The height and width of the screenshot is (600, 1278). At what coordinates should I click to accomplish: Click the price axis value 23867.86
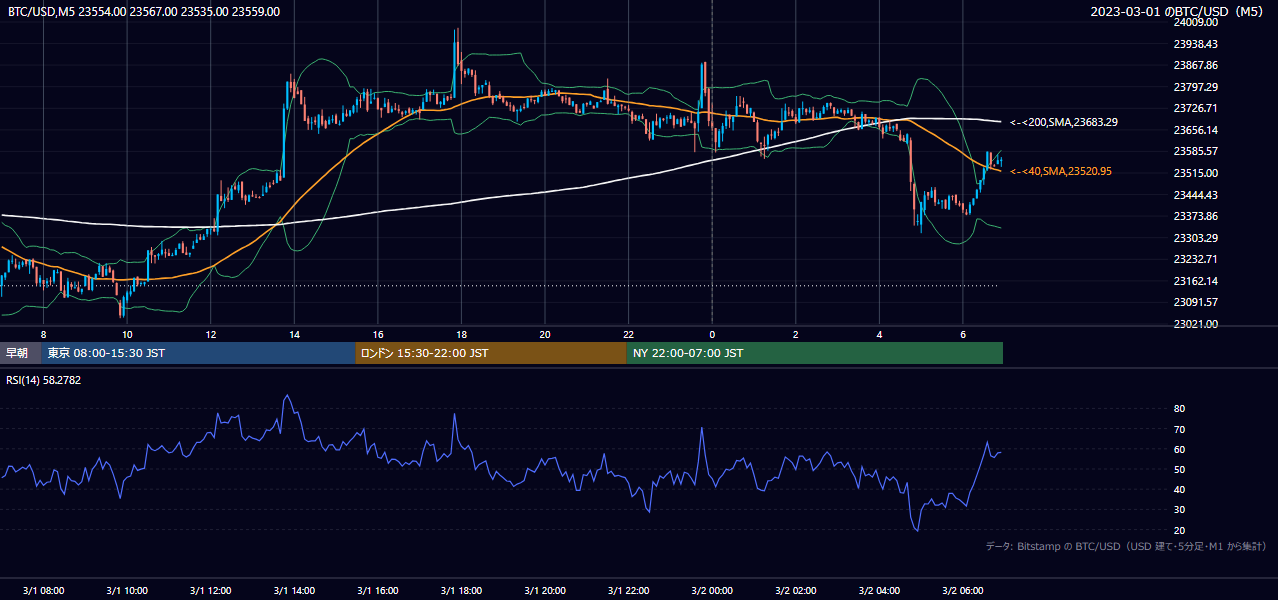(x=1195, y=65)
